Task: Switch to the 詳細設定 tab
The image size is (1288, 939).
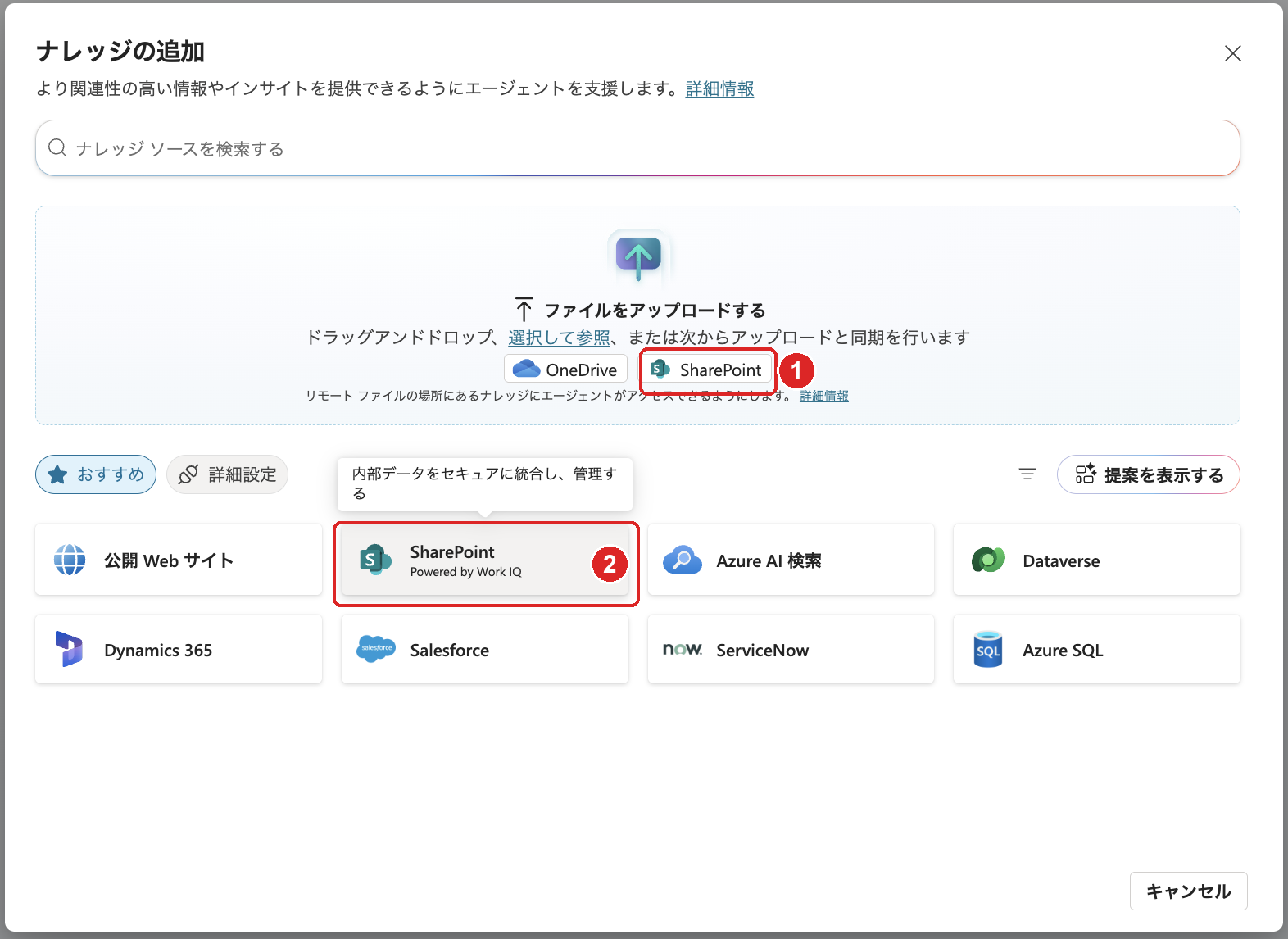Action: coord(227,474)
